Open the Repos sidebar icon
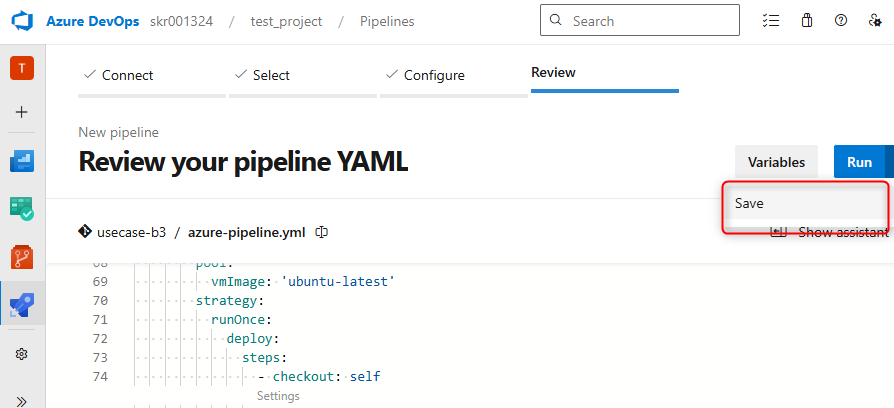894x408 pixels. click(x=22, y=257)
